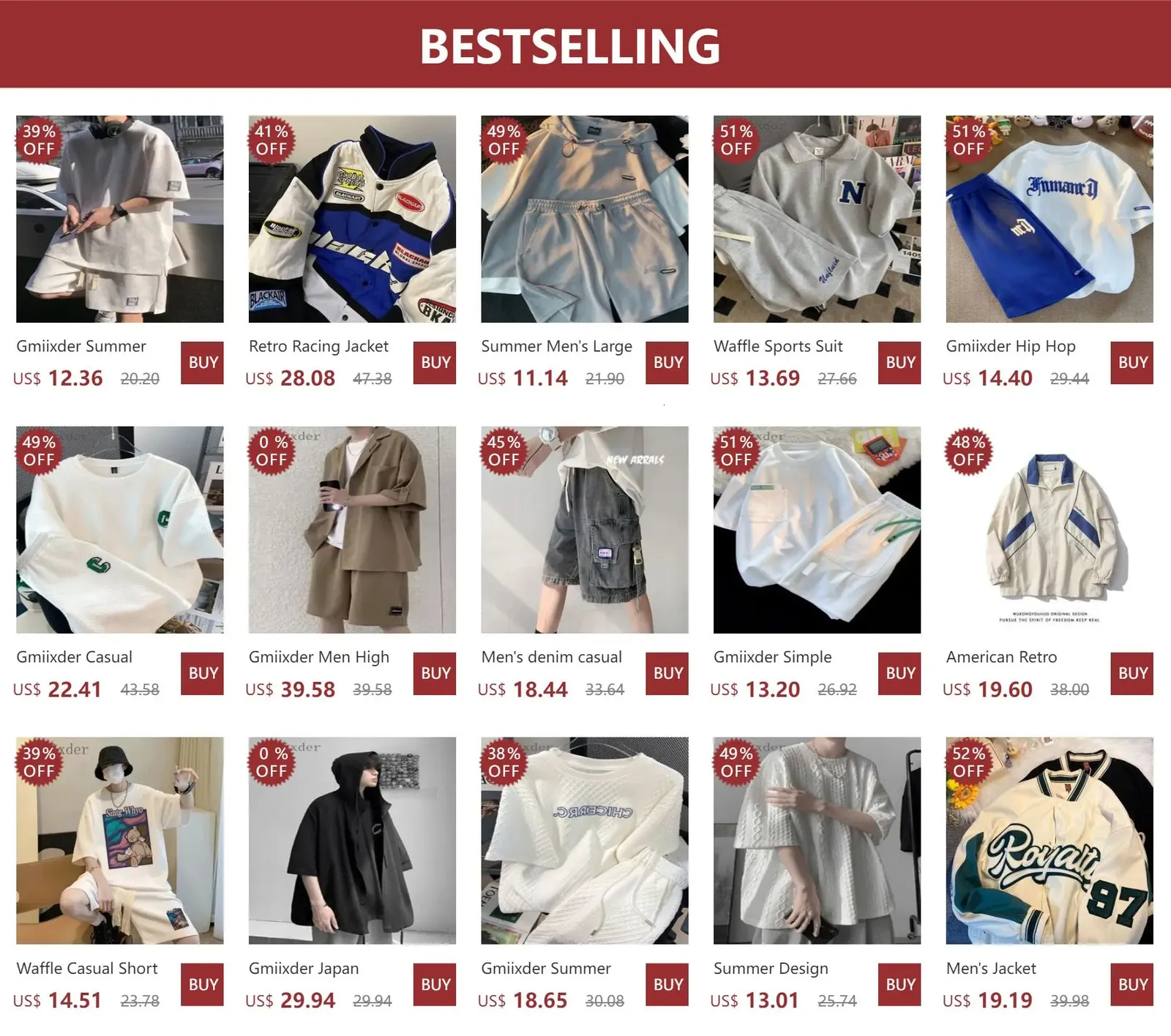Click the 0% OFF badge on Gmiixder Japan
1171x1036 pixels.
coord(272,762)
